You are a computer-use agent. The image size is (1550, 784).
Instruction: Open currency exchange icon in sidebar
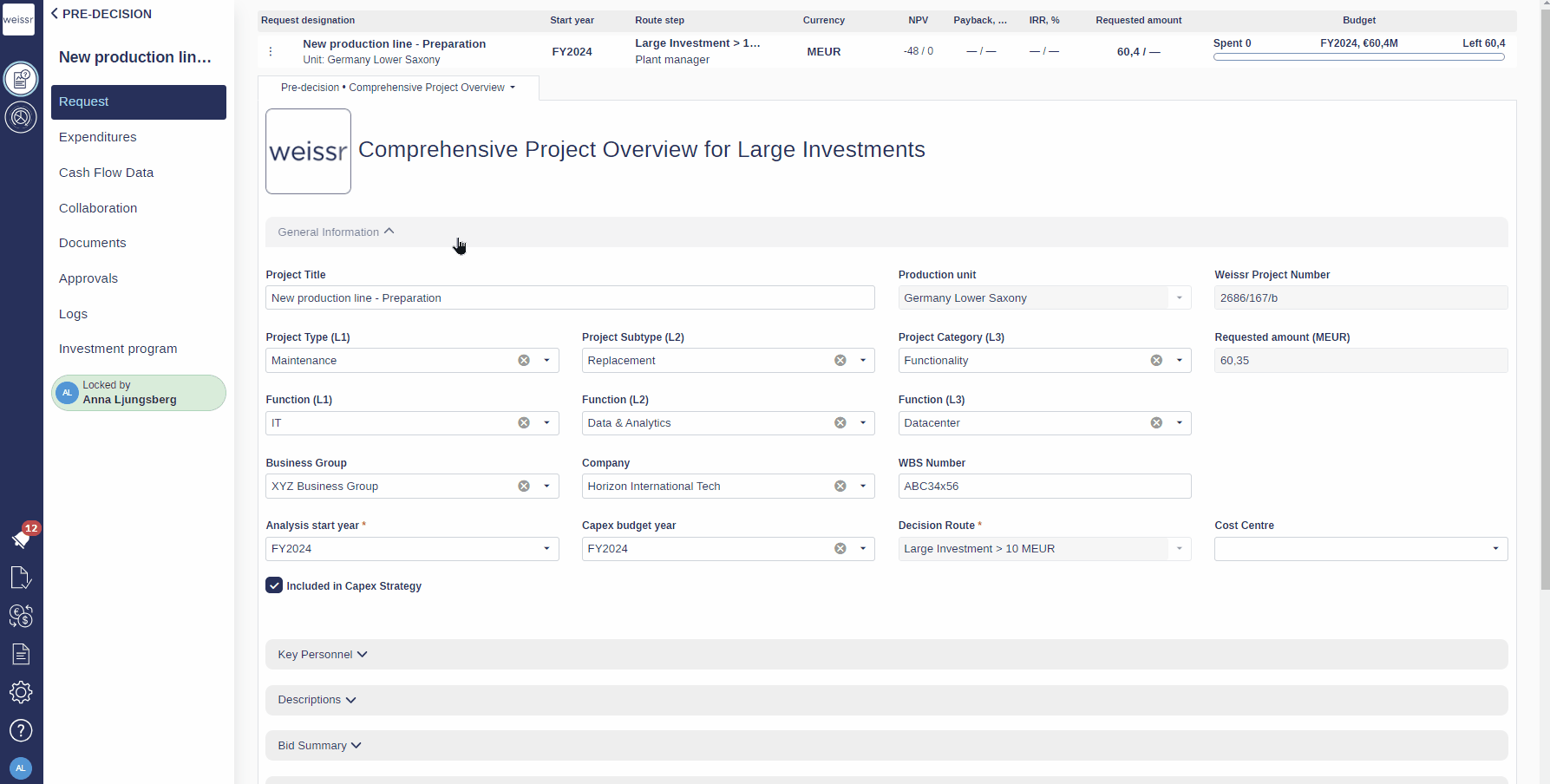21,616
